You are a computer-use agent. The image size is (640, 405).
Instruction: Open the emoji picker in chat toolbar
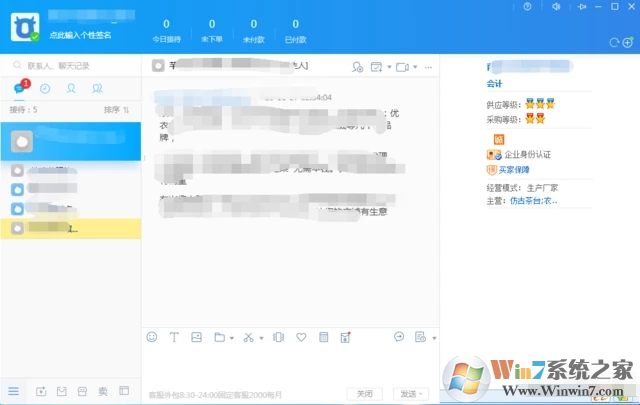[x=152, y=337]
